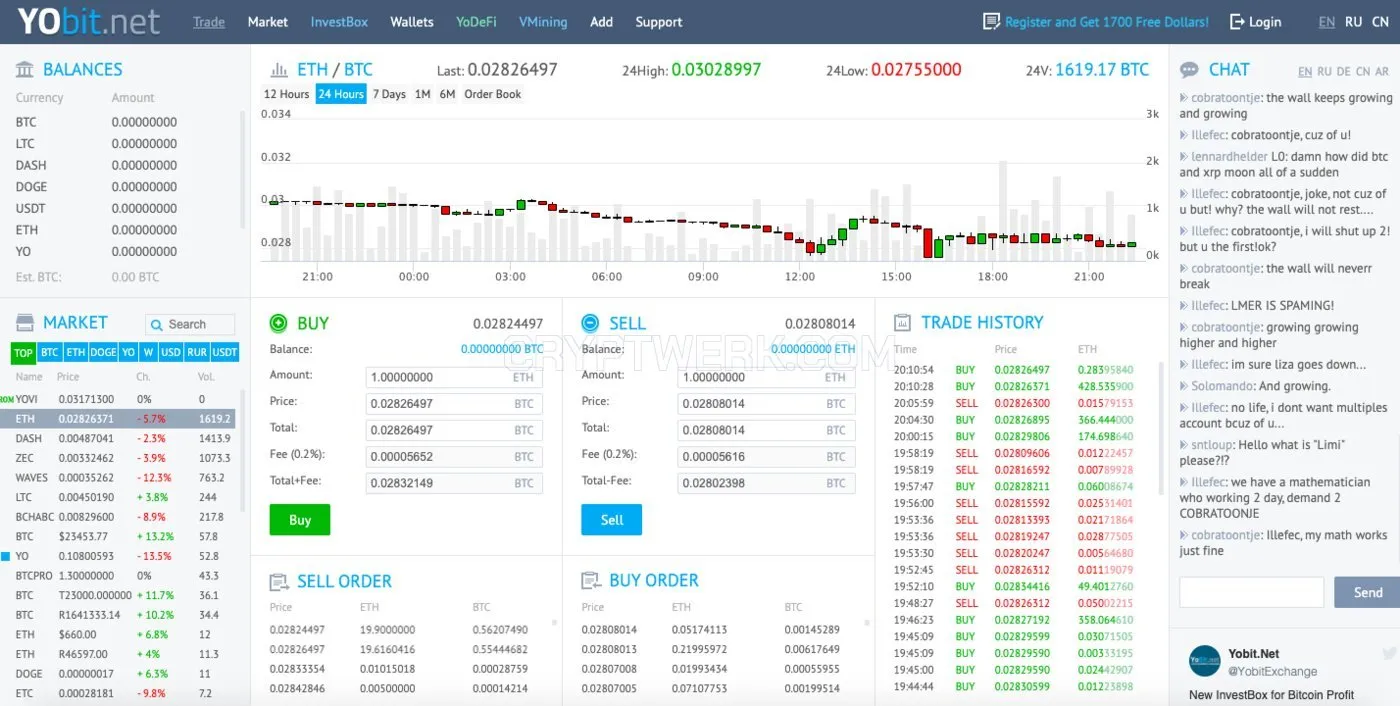
Task: Click the register form icon
Action: [x=991, y=21]
